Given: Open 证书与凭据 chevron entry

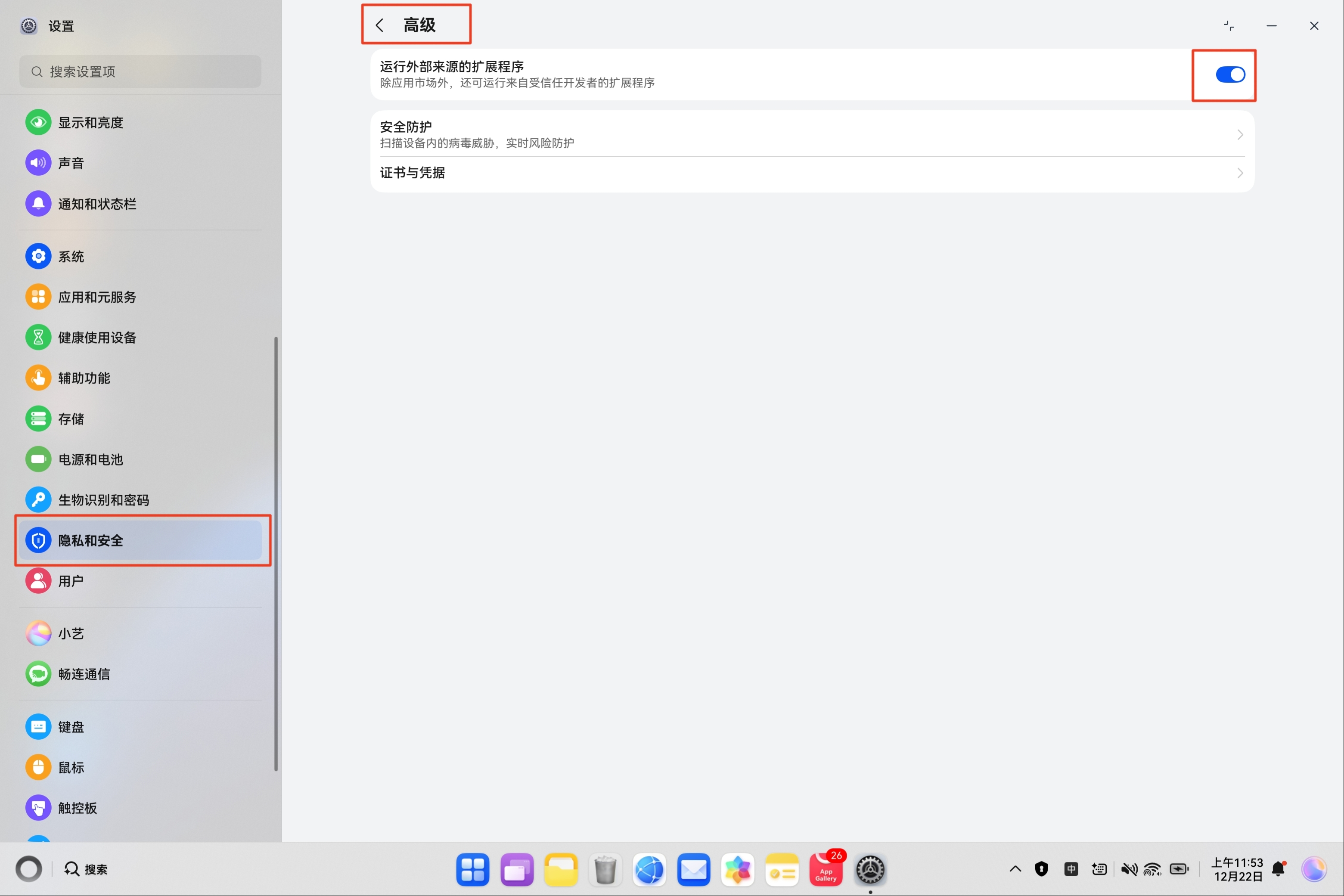Looking at the screenshot, I should coord(1239,173).
